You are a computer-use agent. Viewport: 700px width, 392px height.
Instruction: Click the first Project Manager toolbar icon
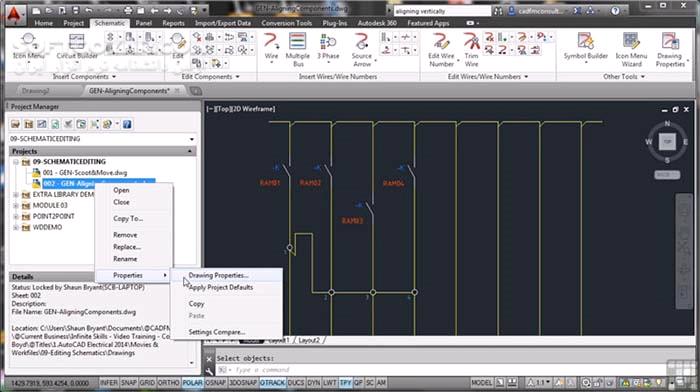15,124
